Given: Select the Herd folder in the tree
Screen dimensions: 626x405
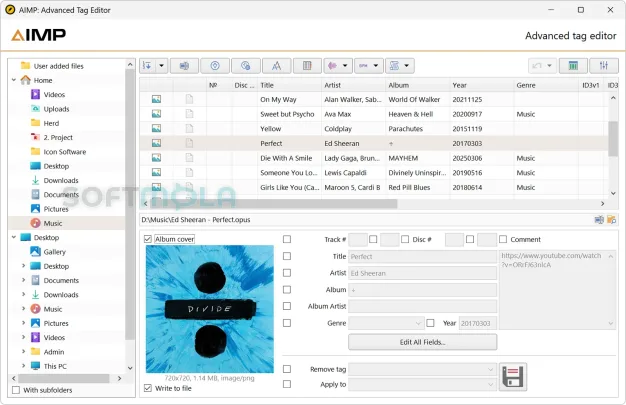Looking at the screenshot, I should point(51,123).
